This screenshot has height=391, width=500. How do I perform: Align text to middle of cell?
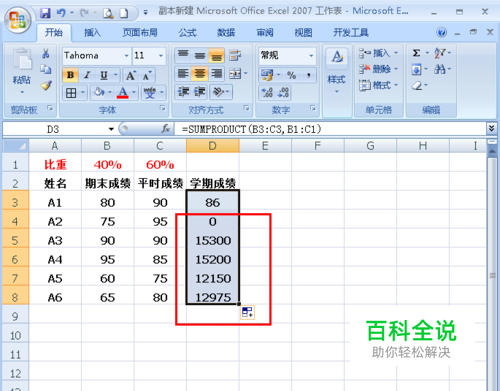pyautogui.click(x=200, y=55)
